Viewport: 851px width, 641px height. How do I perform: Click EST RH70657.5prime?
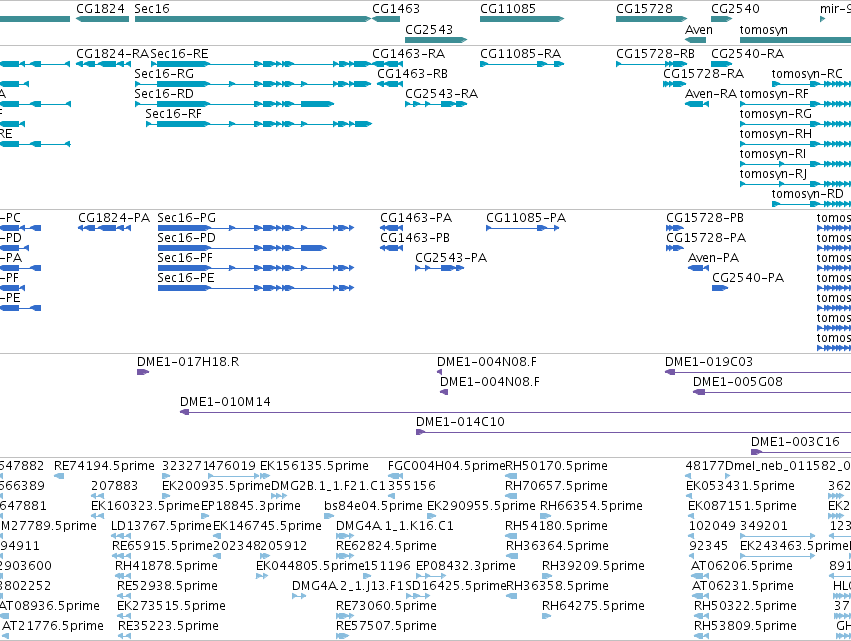coord(511,497)
